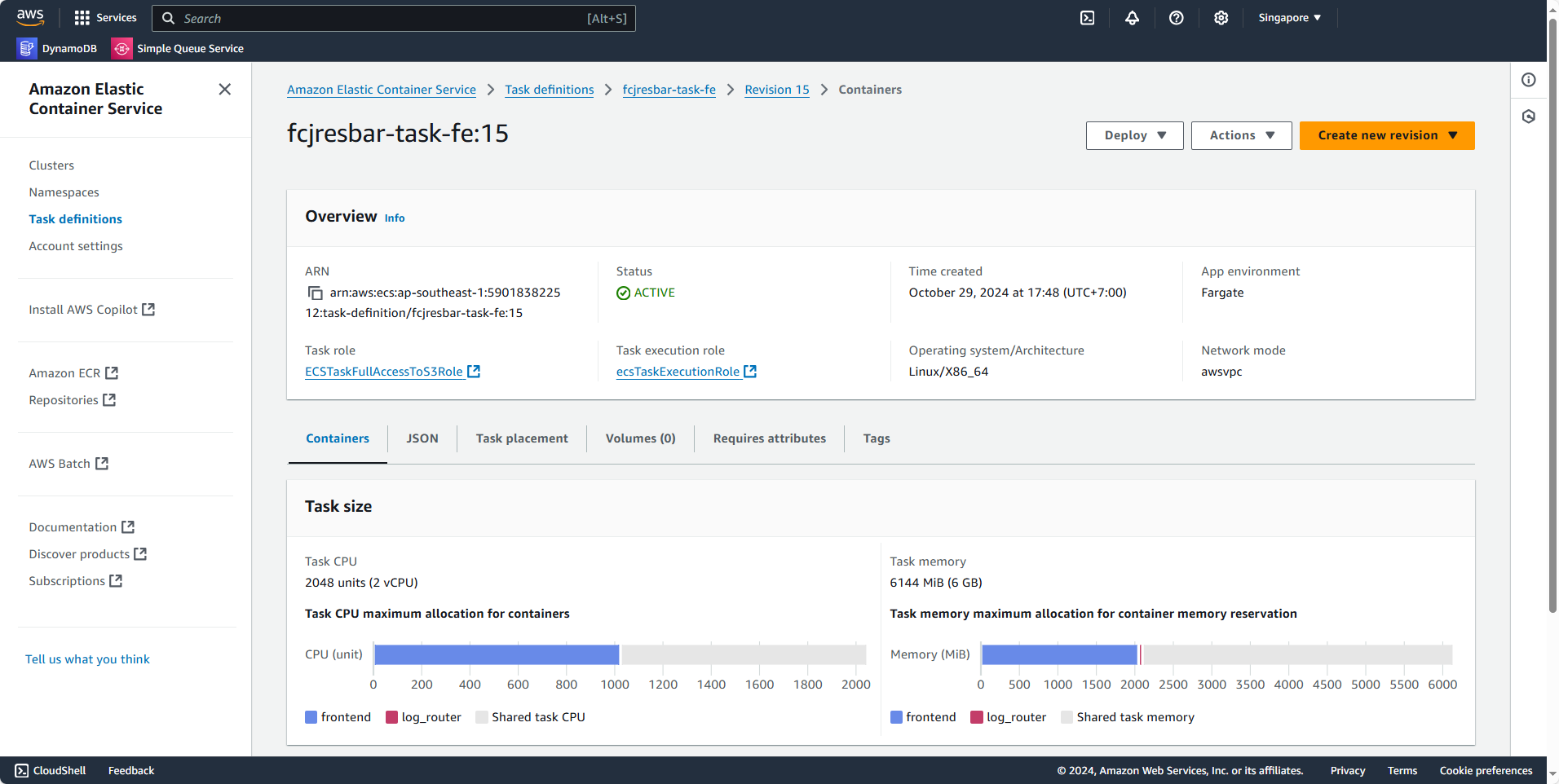The width and height of the screenshot is (1559, 784).
Task: Switch to the Containers tab
Action: point(338,438)
